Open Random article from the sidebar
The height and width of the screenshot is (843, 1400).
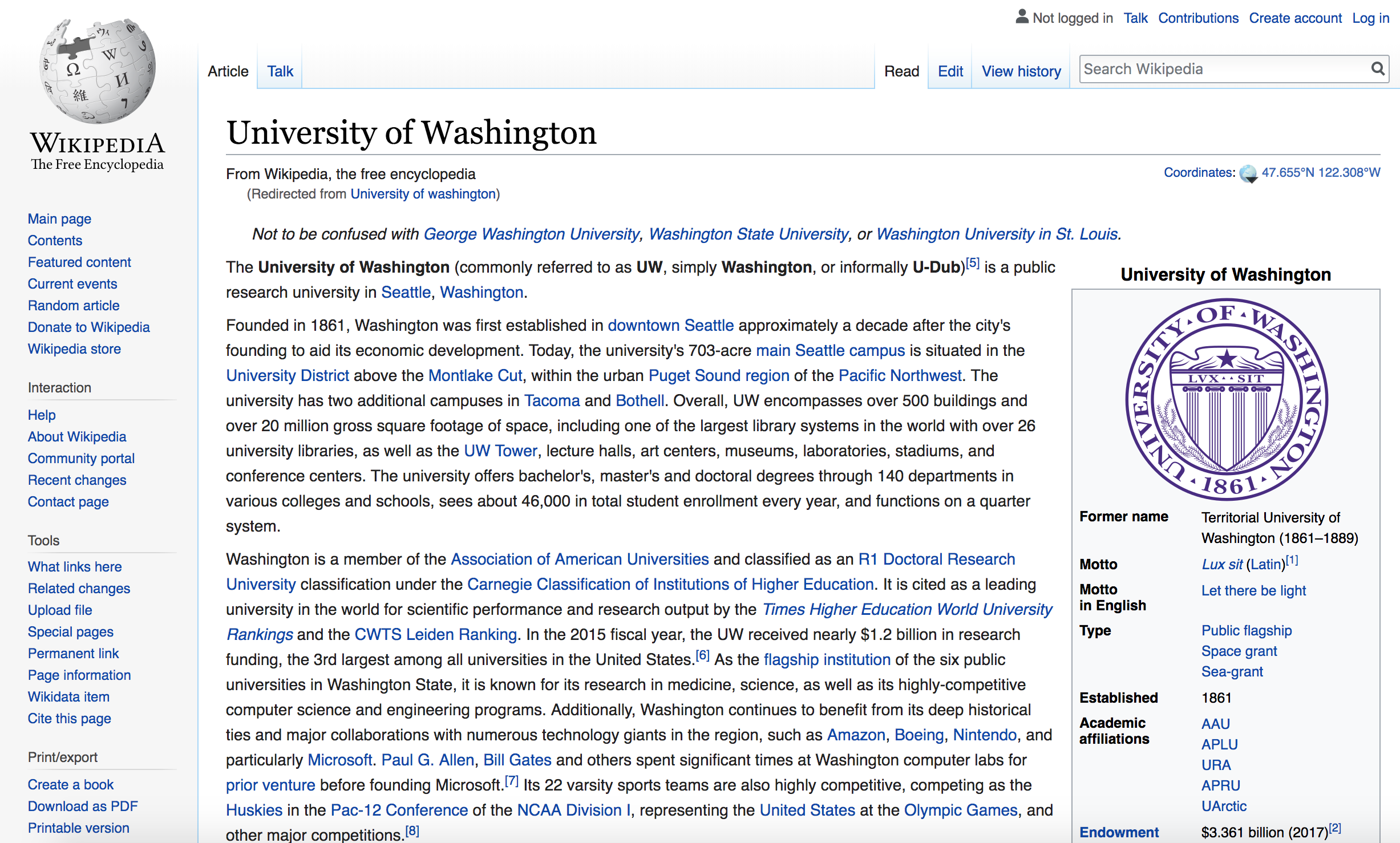point(73,305)
